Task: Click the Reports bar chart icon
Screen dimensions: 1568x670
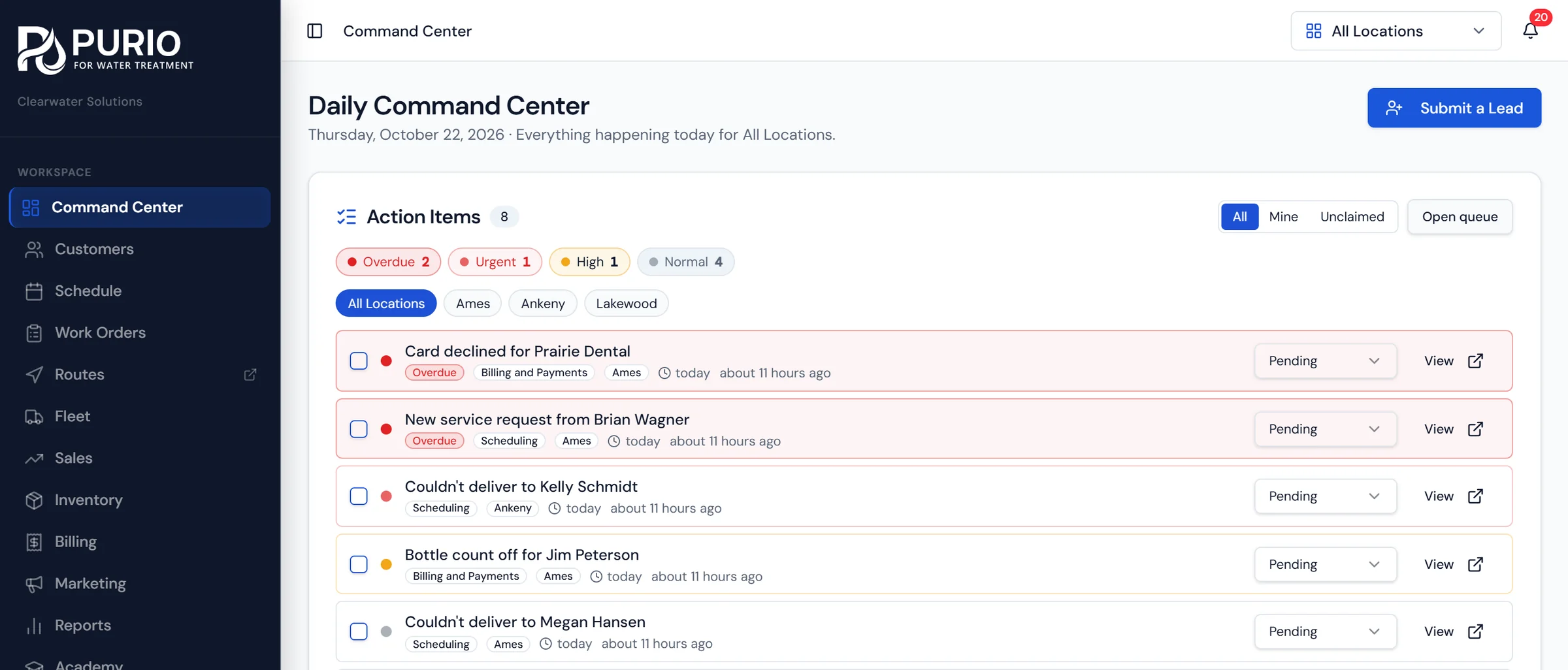Action: (34, 626)
